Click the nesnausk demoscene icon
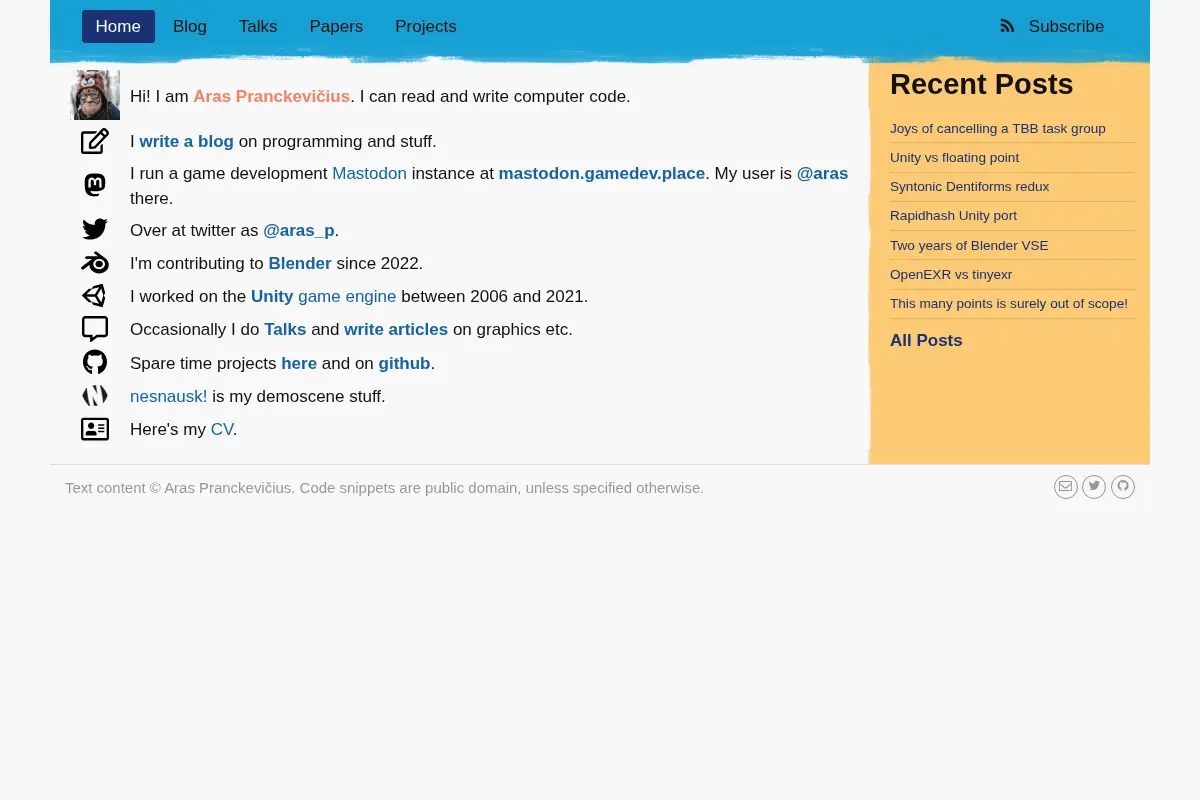This screenshot has height=800, width=1200. click(x=95, y=396)
